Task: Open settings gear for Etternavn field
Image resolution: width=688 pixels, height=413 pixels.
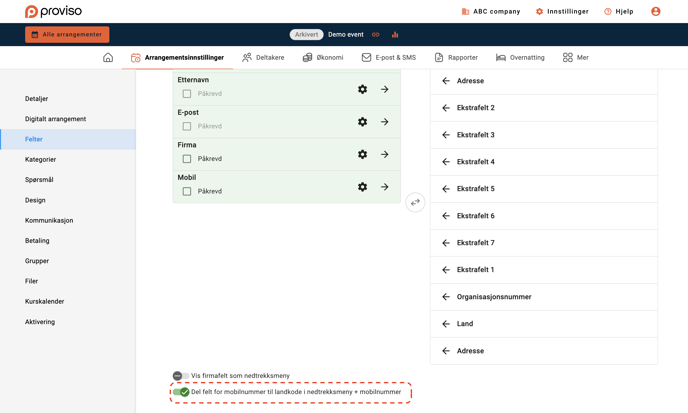Action: point(362,90)
